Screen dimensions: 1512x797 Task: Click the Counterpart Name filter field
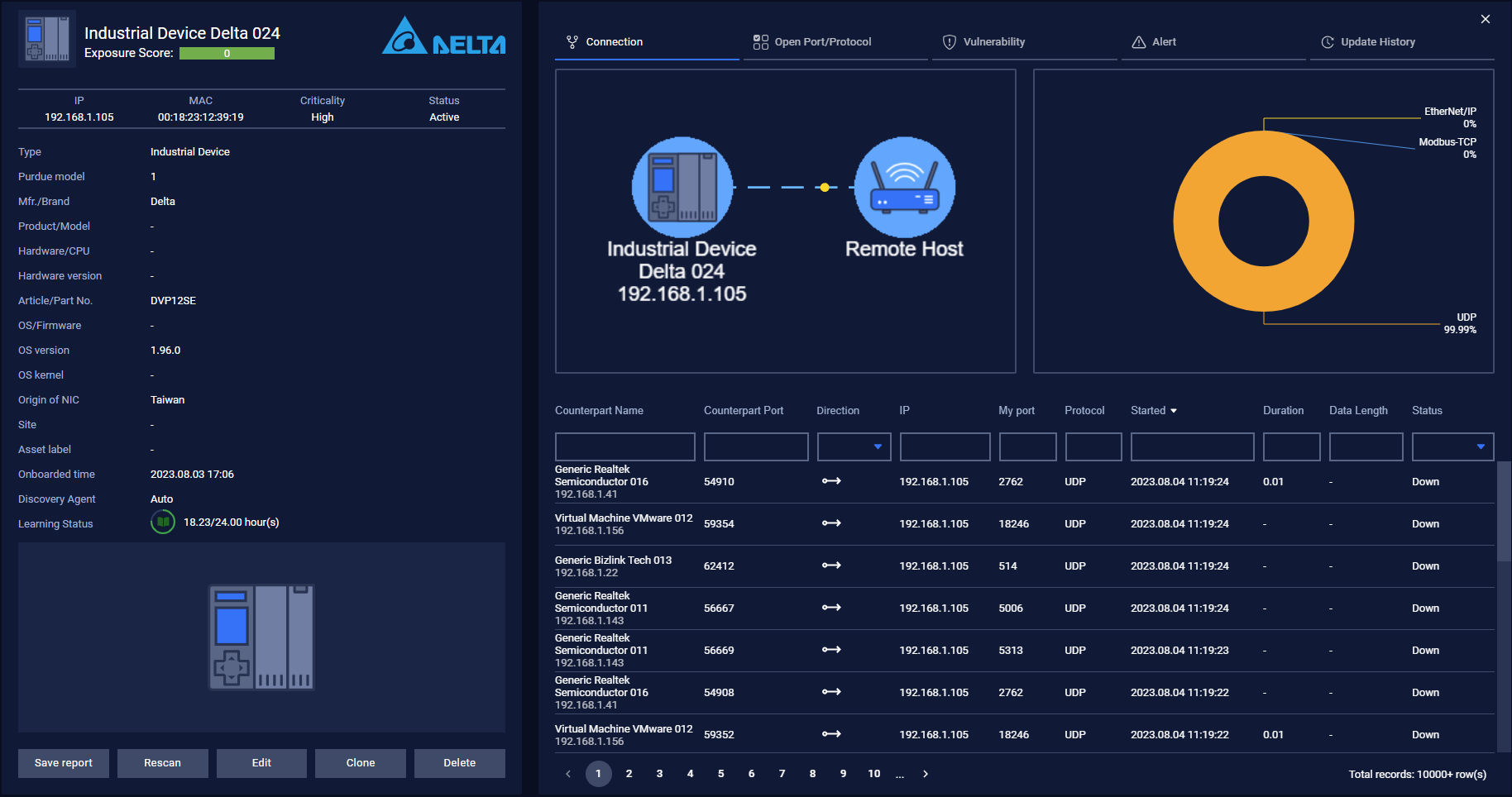click(625, 446)
